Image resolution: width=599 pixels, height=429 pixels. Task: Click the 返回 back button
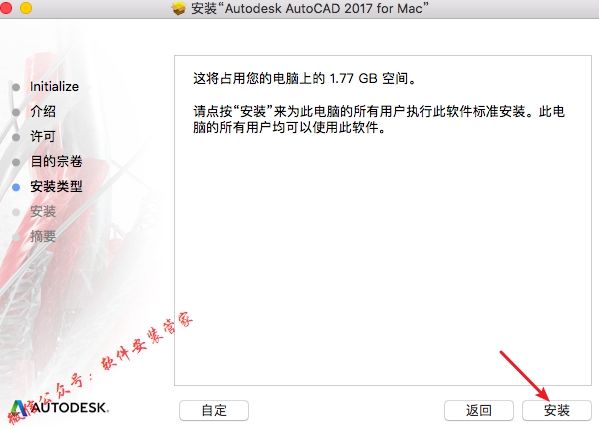[479, 410]
